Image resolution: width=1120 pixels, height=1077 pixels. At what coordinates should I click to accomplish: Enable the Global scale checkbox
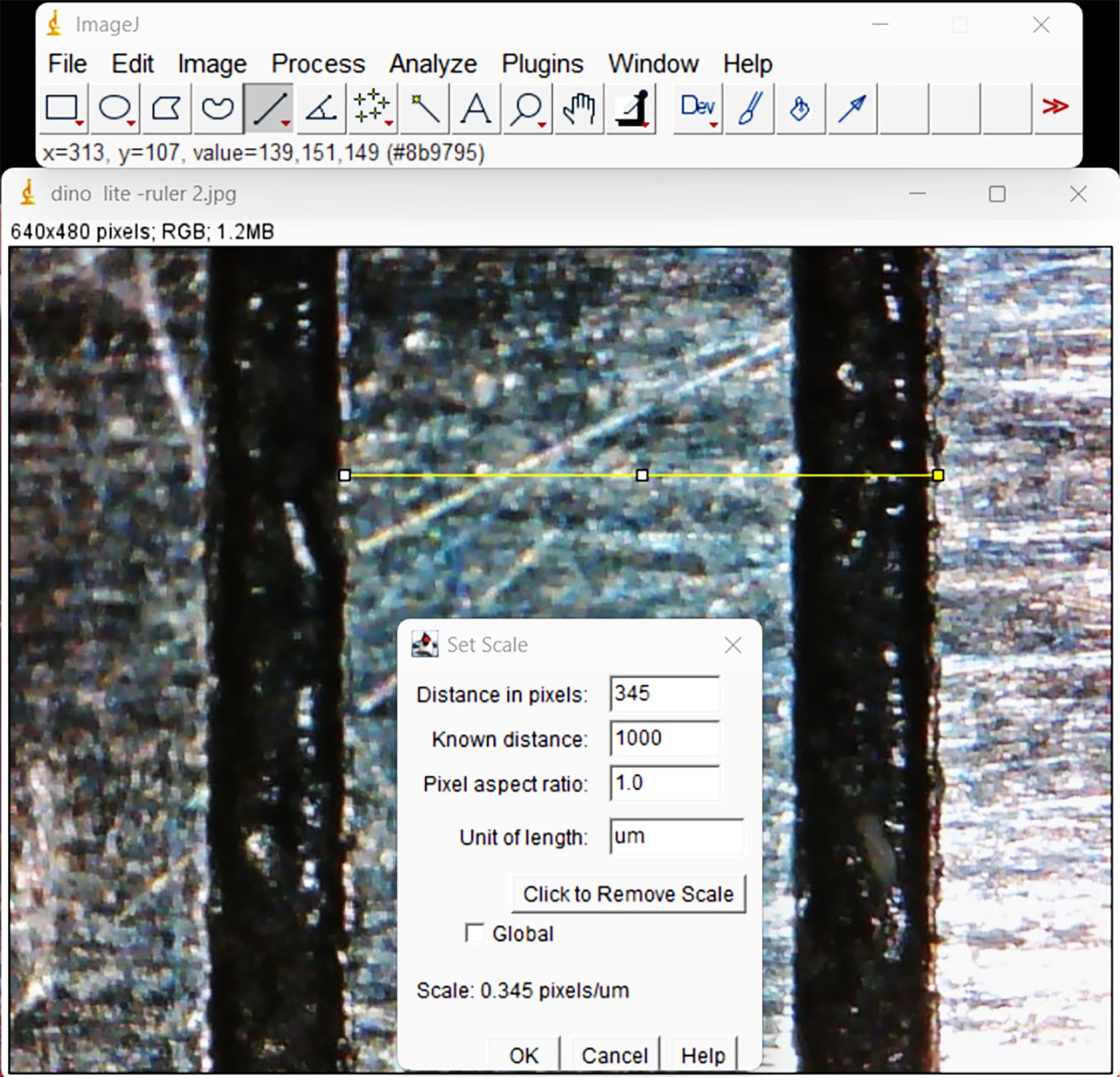coord(475,933)
